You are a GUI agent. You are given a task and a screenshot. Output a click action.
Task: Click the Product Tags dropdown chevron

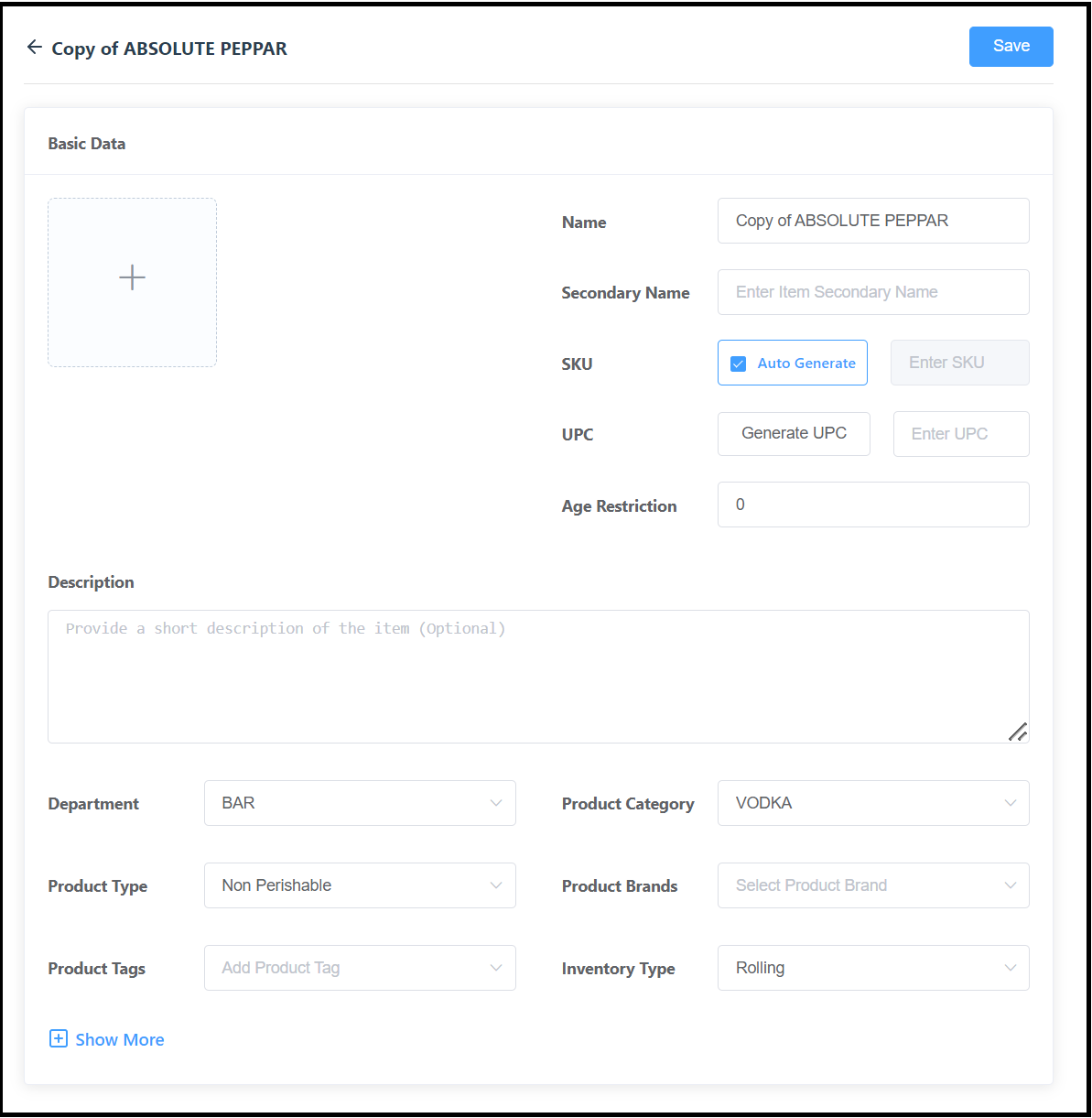click(x=495, y=968)
